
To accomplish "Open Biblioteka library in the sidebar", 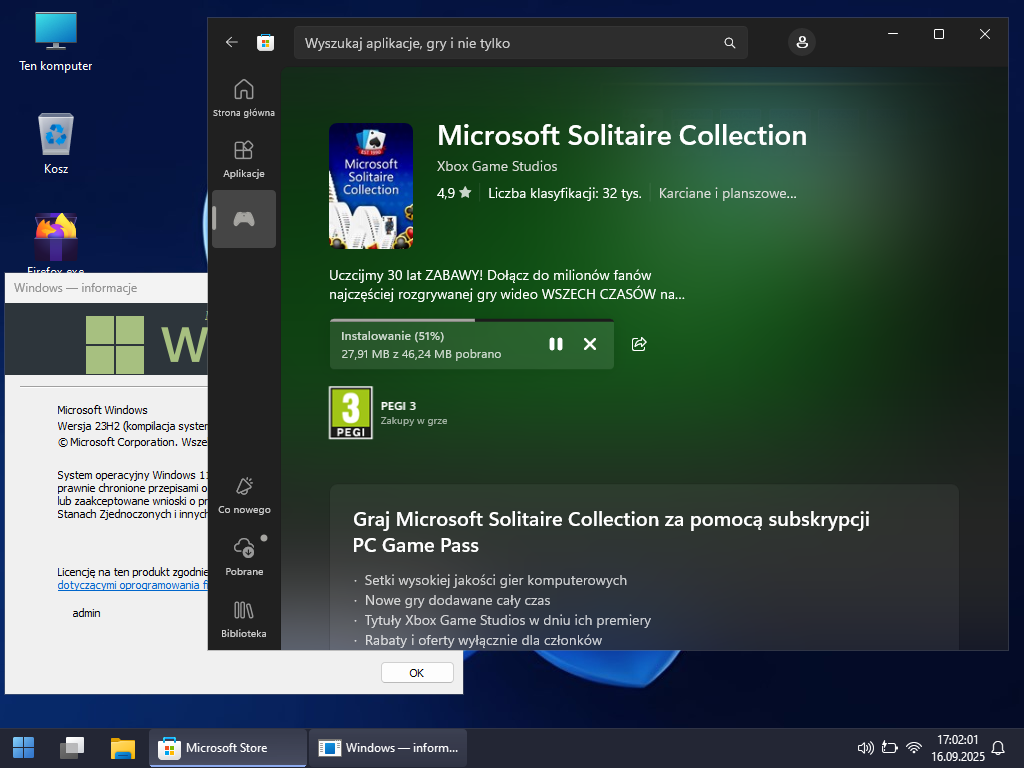I will (x=244, y=618).
